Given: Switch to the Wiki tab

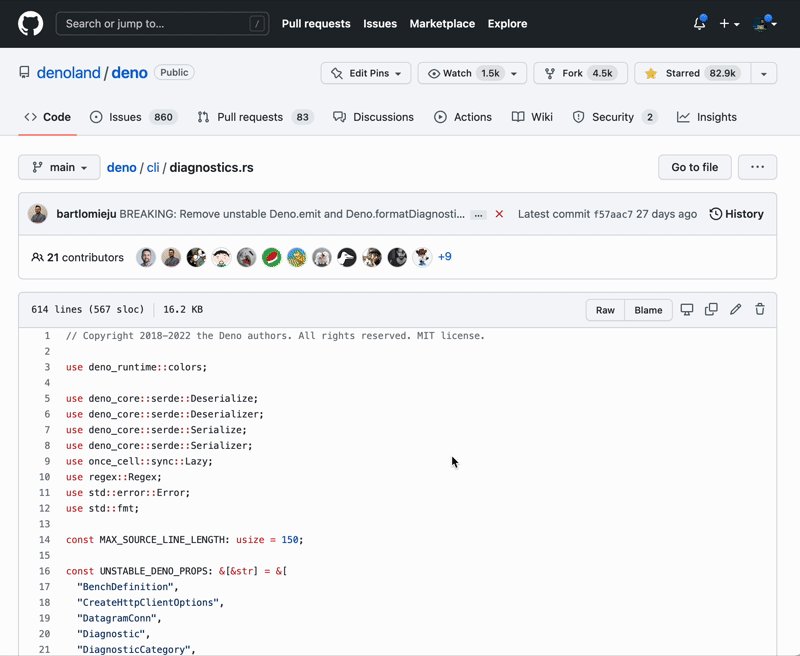Looking at the screenshot, I should pyautogui.click(x=532, y=117).
